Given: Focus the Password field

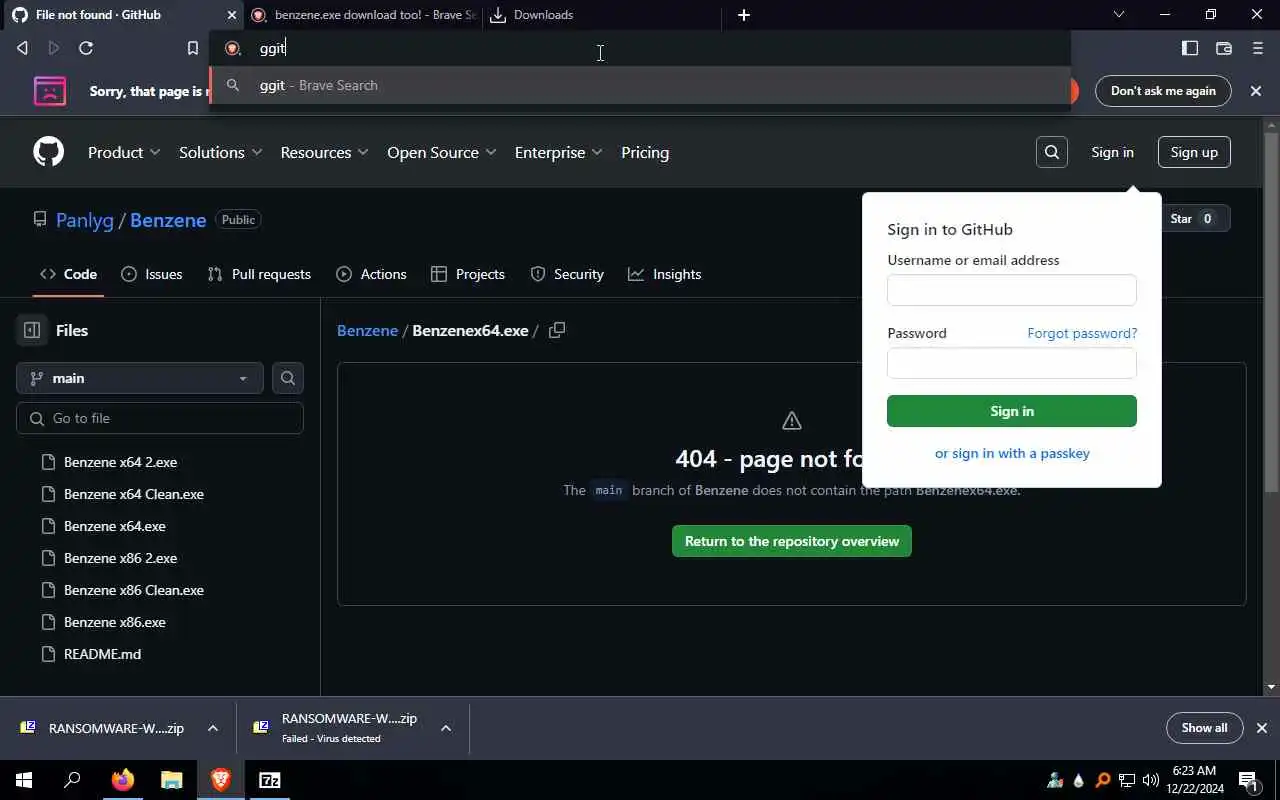Looking at the screenshot, I should (1012, 363).
